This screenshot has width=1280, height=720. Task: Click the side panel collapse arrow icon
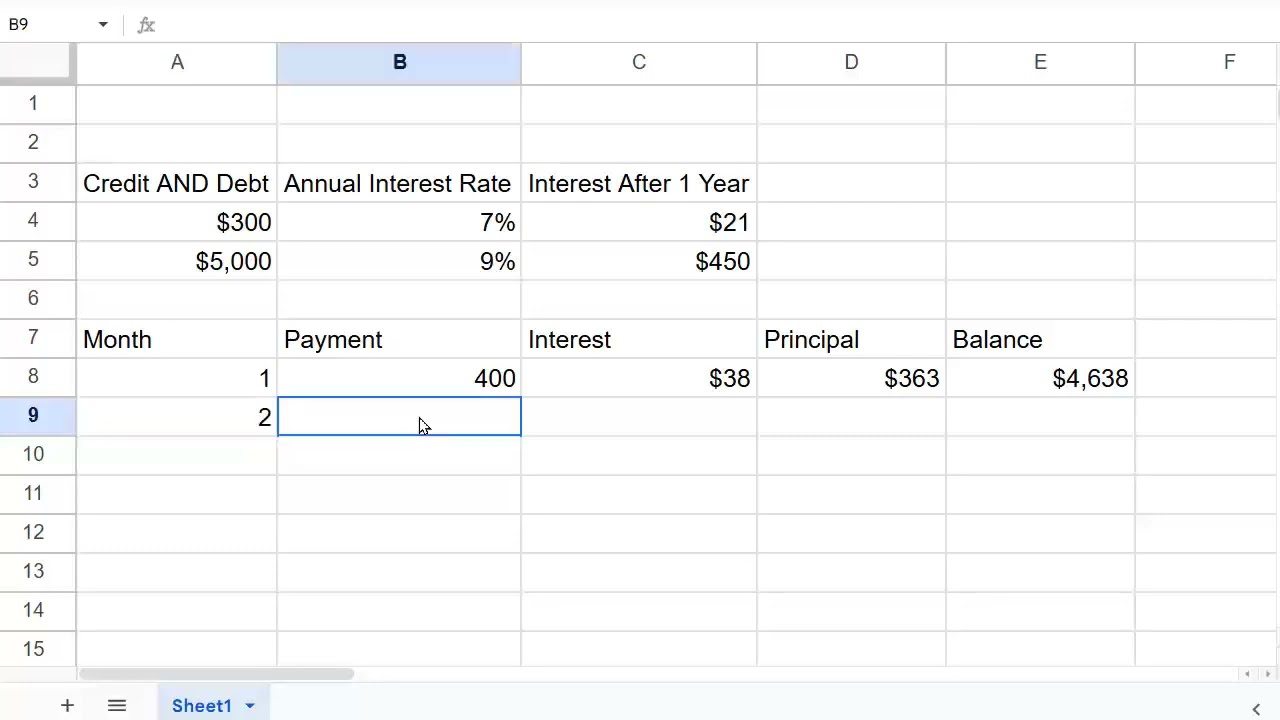pos(1256,708)
